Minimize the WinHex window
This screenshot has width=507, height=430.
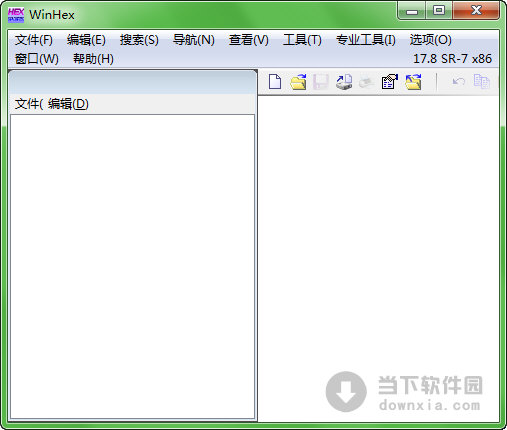click(x=412, y=11)
